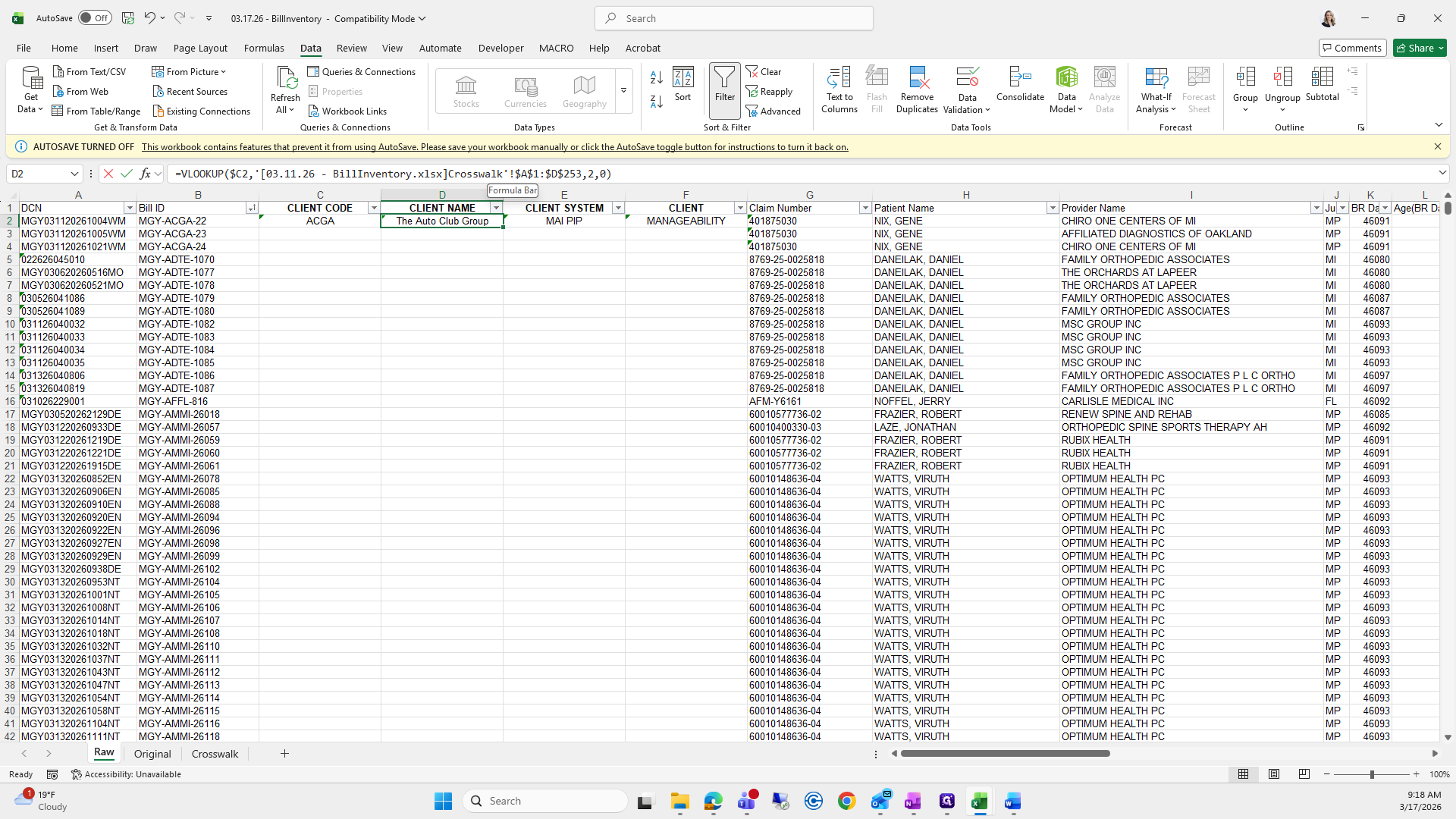The height and width of the screenshot is (819, 1456).
Task: Open the Formulas ribbon tab
Action: pos(264,48)
